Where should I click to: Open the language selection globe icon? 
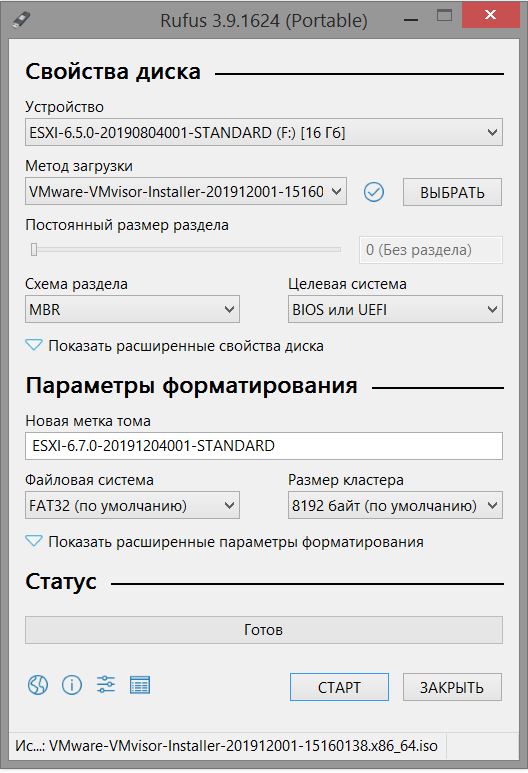pyautogui.click(x=38, y=685)
